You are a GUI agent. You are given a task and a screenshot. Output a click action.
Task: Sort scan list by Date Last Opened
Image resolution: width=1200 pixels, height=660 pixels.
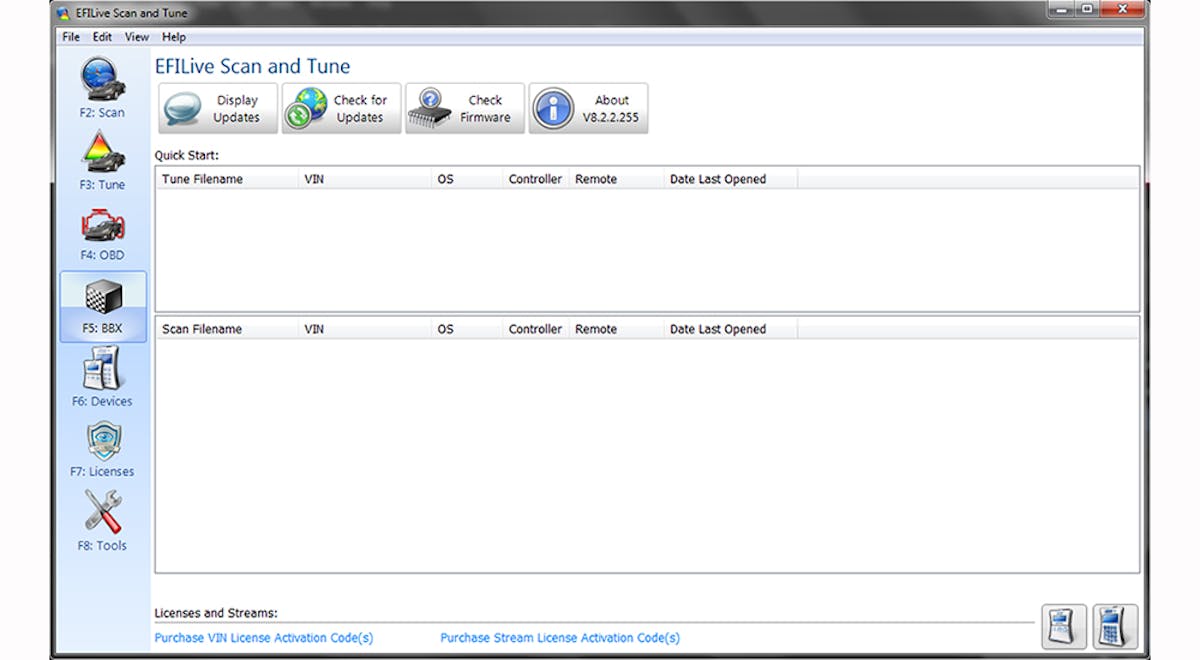coord(718,330)
